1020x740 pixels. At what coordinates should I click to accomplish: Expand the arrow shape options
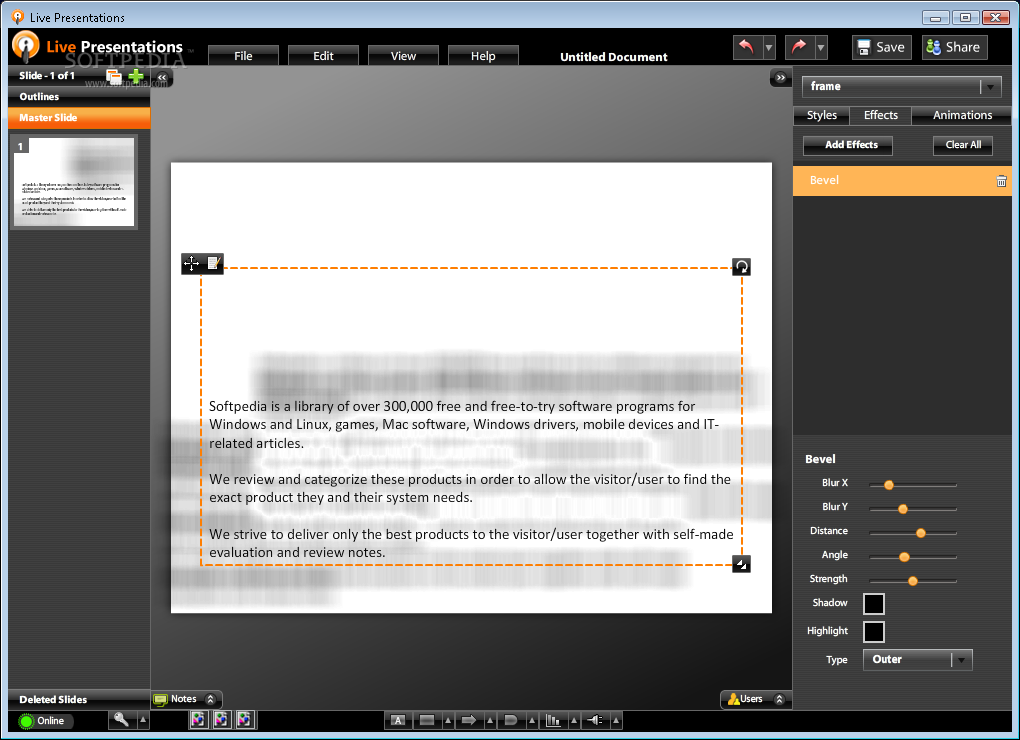click(490, 720)
